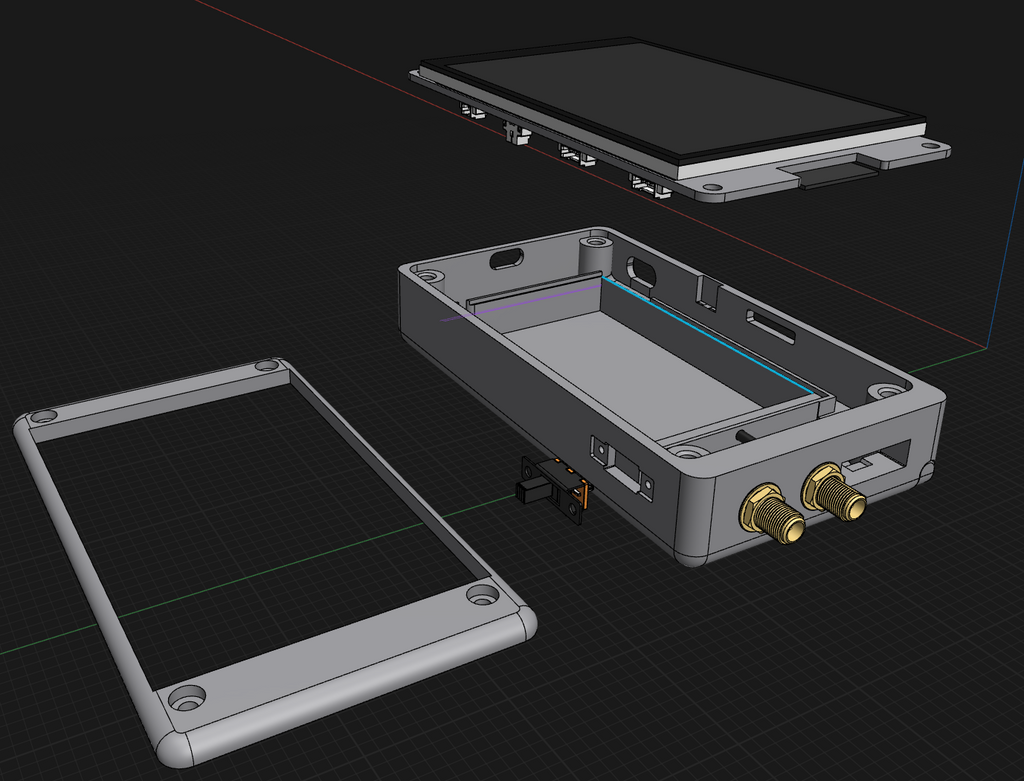Select the left gold SMA connector
1024x781 pixels.
tap(772, 515)
